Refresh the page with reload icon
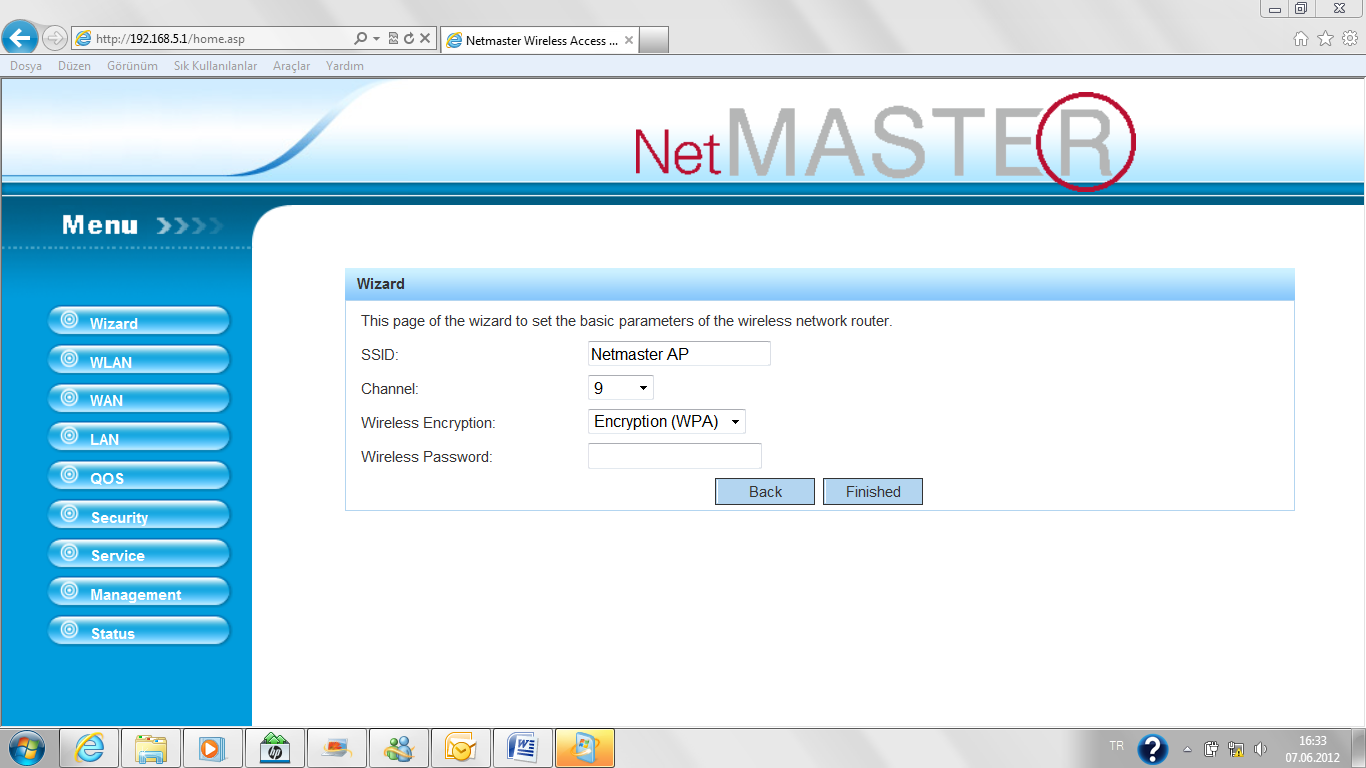 click(409, 39)
